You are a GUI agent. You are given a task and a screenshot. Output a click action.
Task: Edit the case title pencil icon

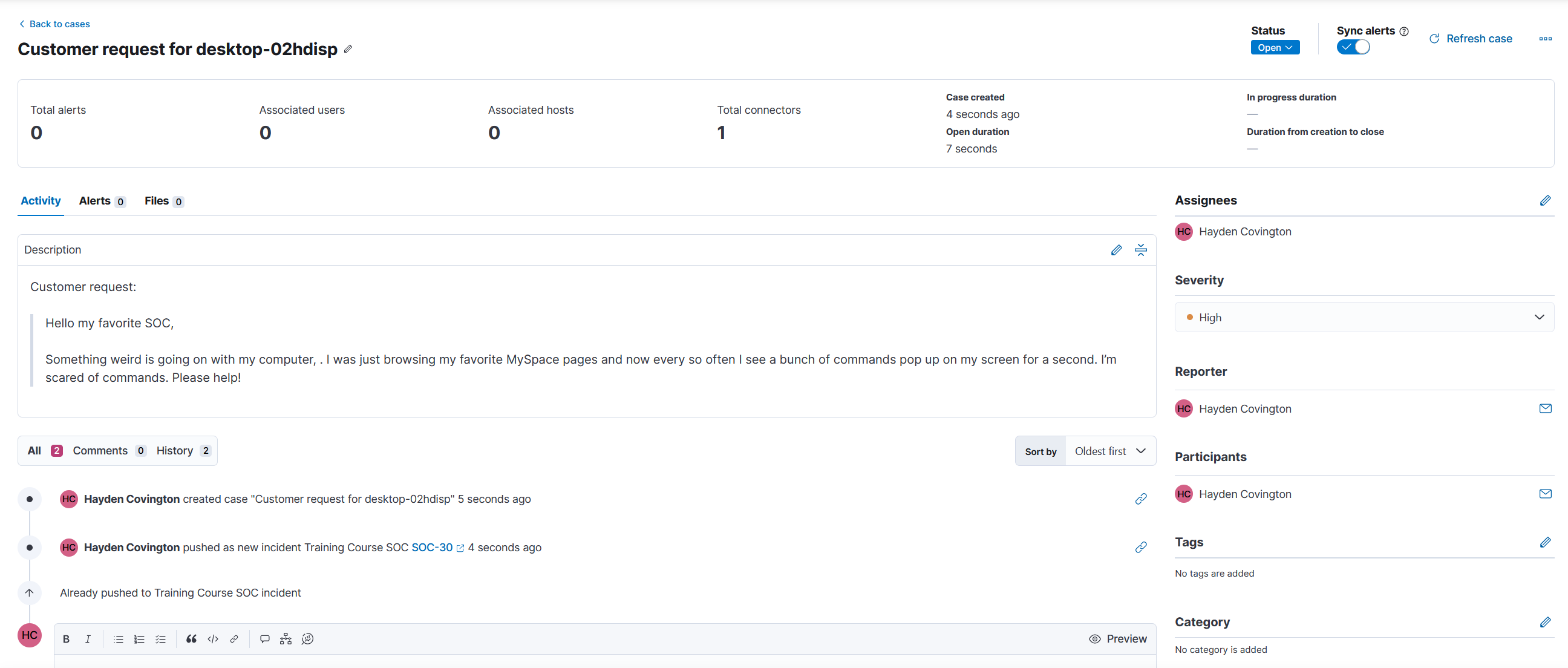pyautogui.click(x=348, y=49)
